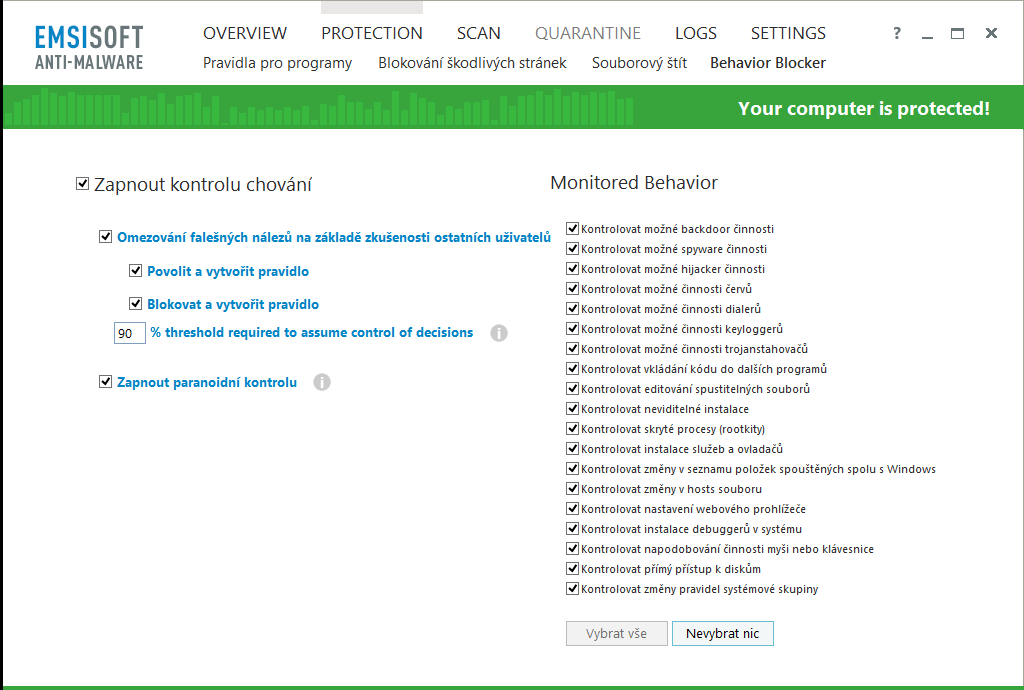Open help via question mark icon
Image resolution: width=1024 pixels, height=690 pixels.
(897, 33)
